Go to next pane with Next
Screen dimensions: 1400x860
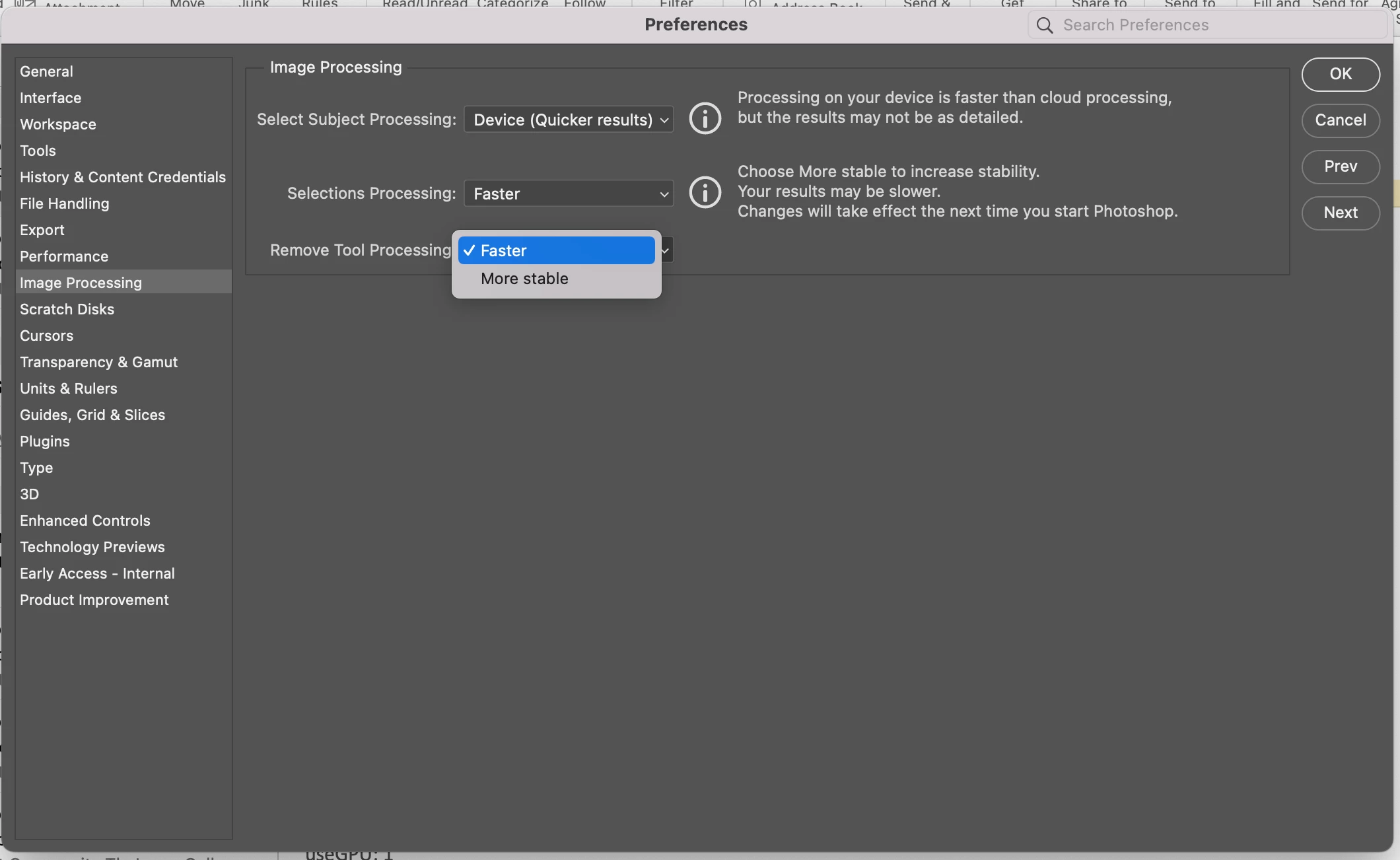(x=1340, y=213)
